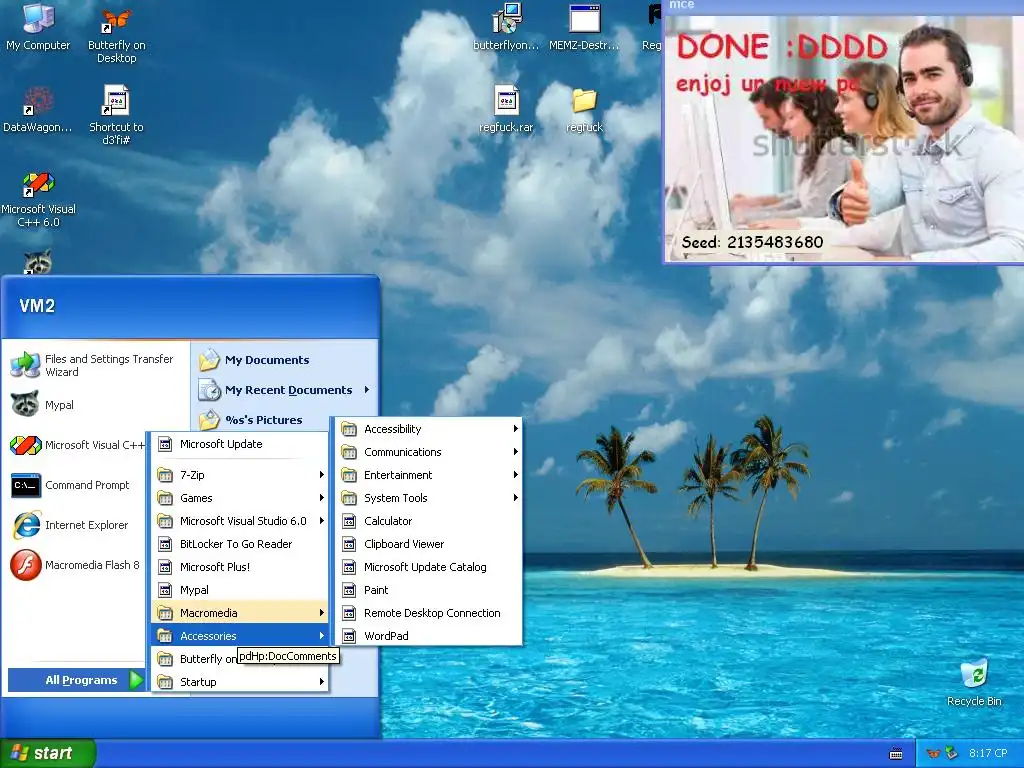Screen dimensions: 1024x768
Task: Expand the Startup program folder
Action: (x=240, y=682)
